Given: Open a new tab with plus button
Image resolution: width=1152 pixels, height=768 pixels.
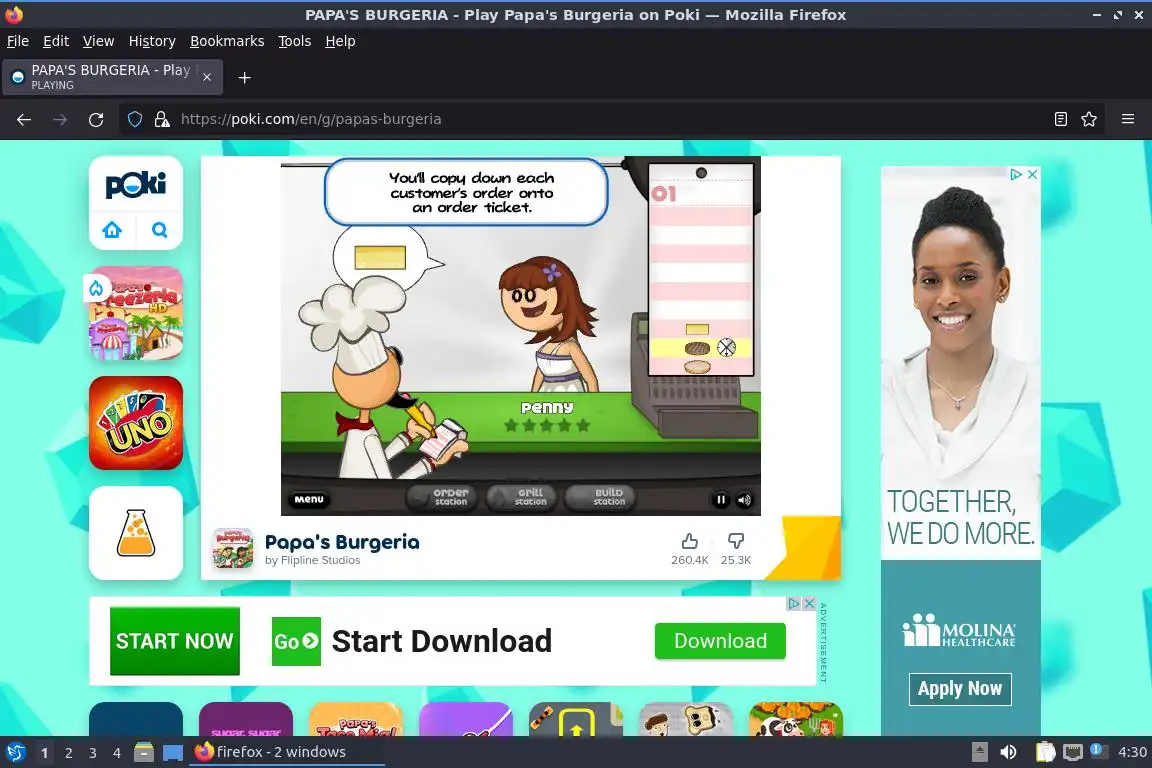Looking at the screenshot, I should [245, 78].
